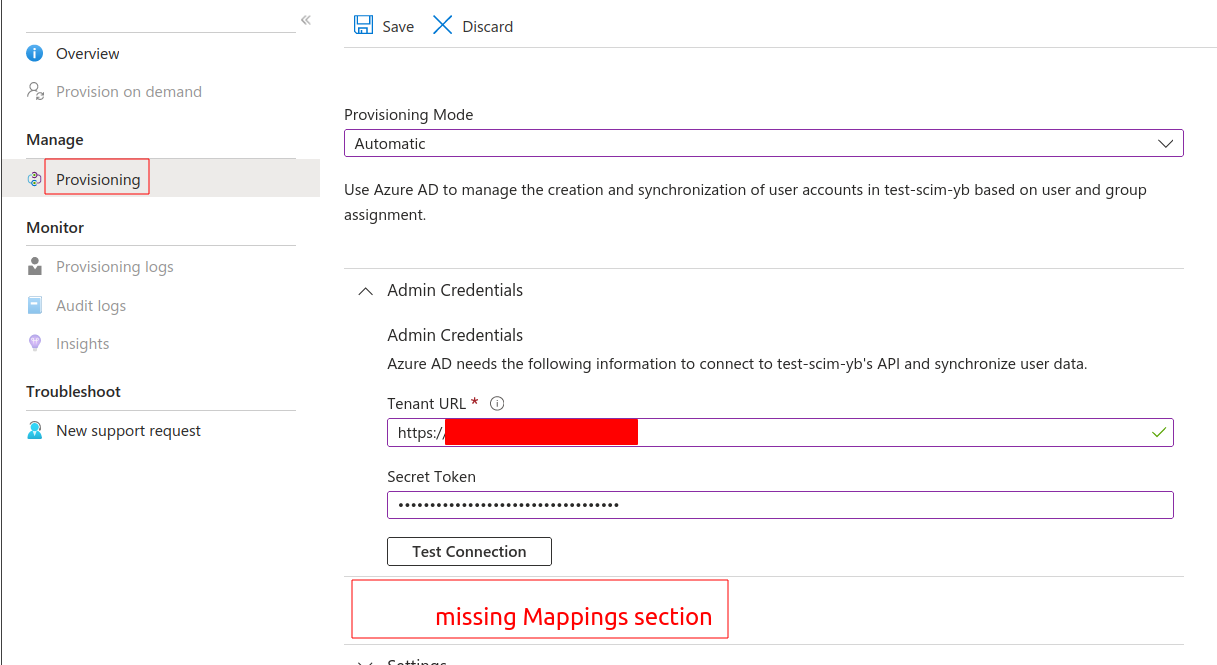Click the Provision on demand icon
1217x665 pixels.
pyautogui.click(x=35, y=91)
